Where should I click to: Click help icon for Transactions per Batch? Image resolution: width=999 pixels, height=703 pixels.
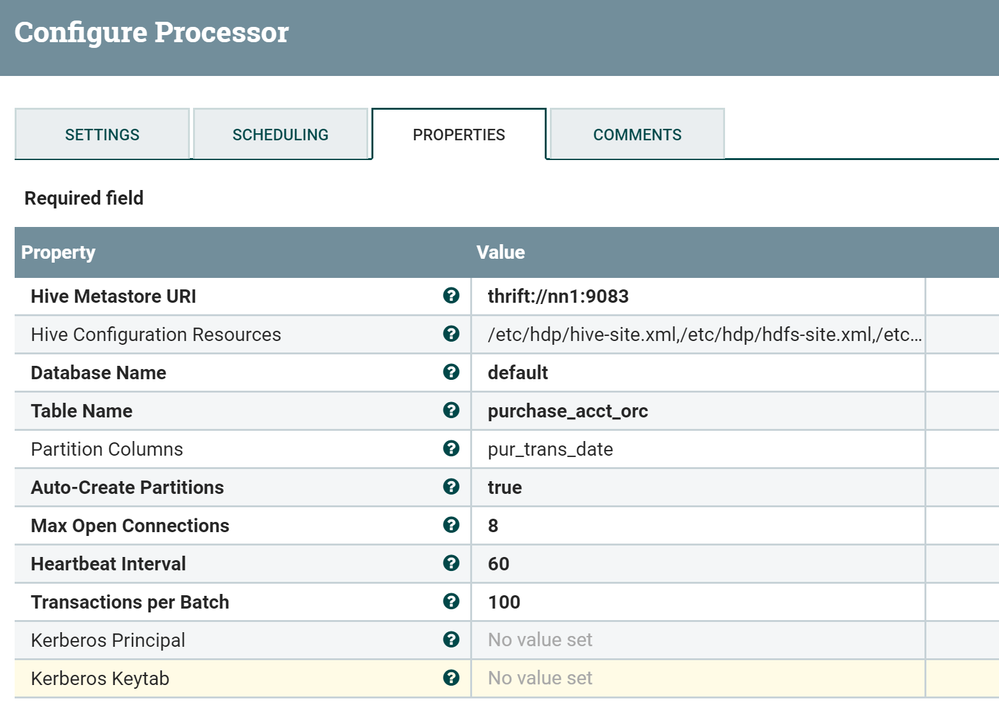click(x=451, y=601)
